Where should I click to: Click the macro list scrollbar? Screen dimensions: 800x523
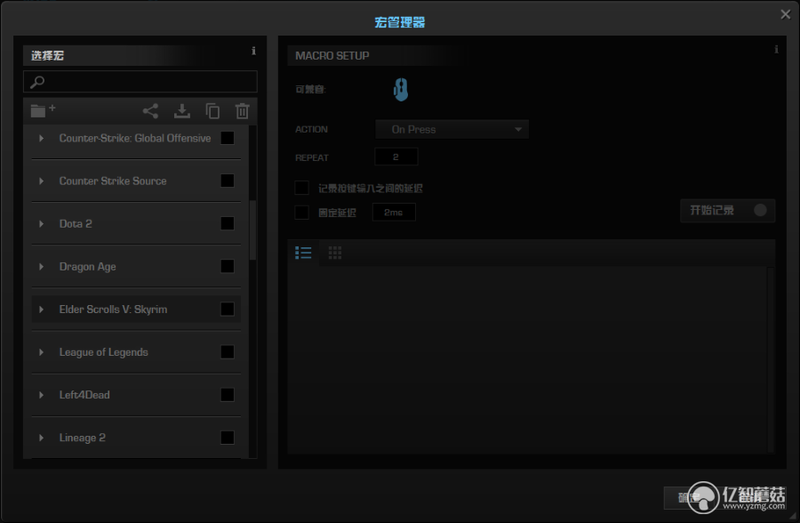tap(253, 230)
